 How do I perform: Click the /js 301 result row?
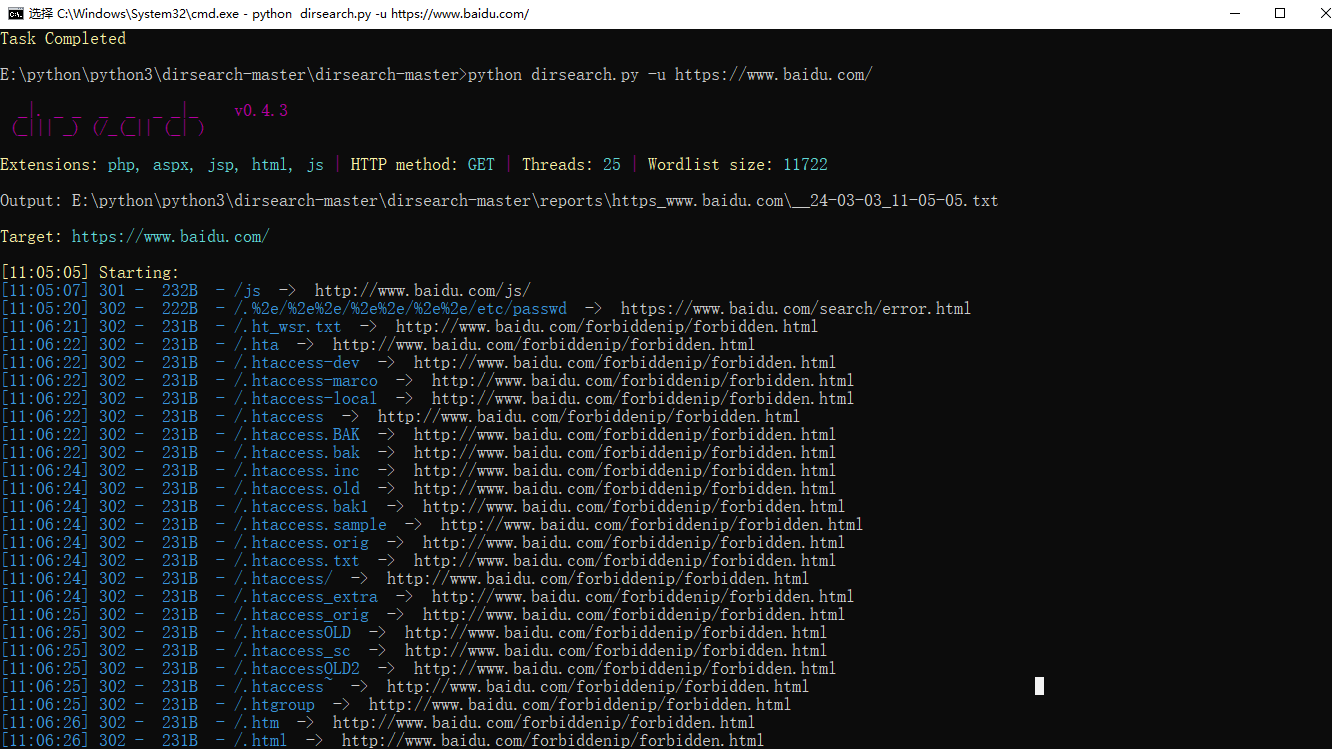coord(266,291)
